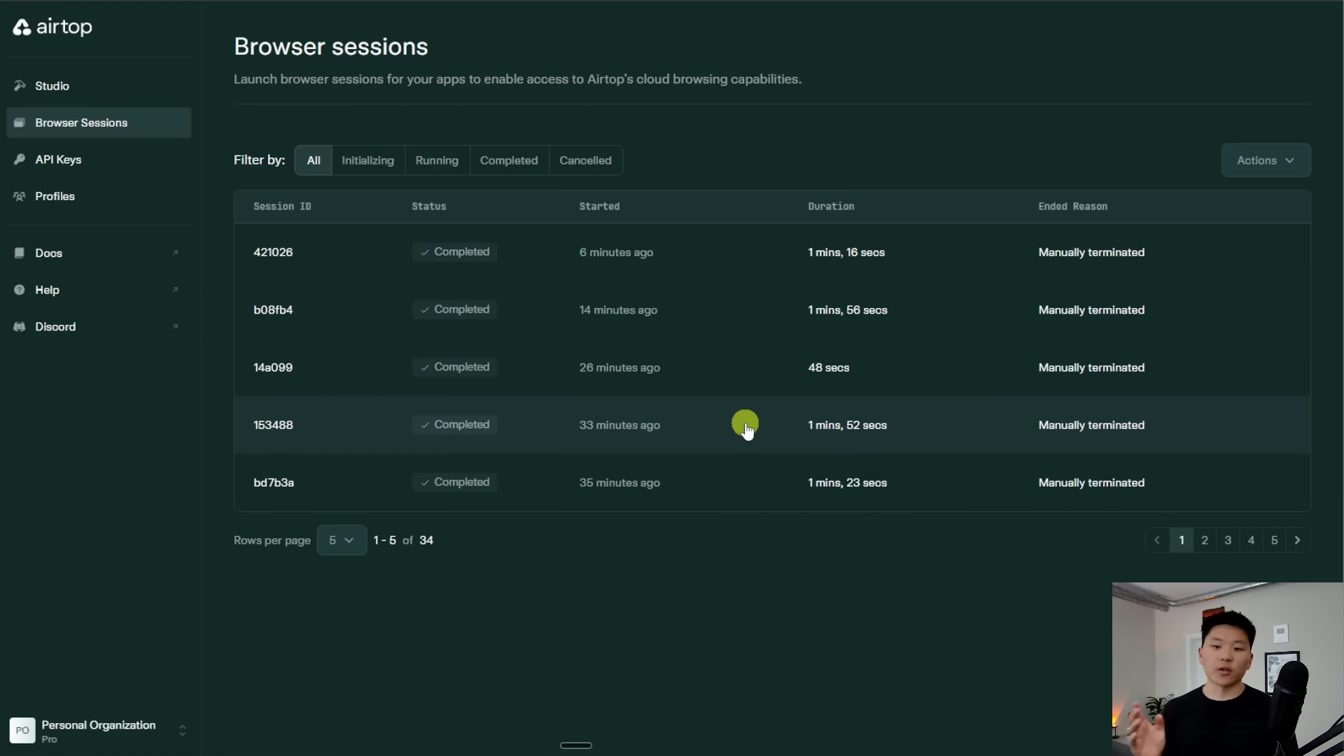The image size is (1344, 756).
Task: Click the Docs book icon
Action: click(x=19, y=253)
